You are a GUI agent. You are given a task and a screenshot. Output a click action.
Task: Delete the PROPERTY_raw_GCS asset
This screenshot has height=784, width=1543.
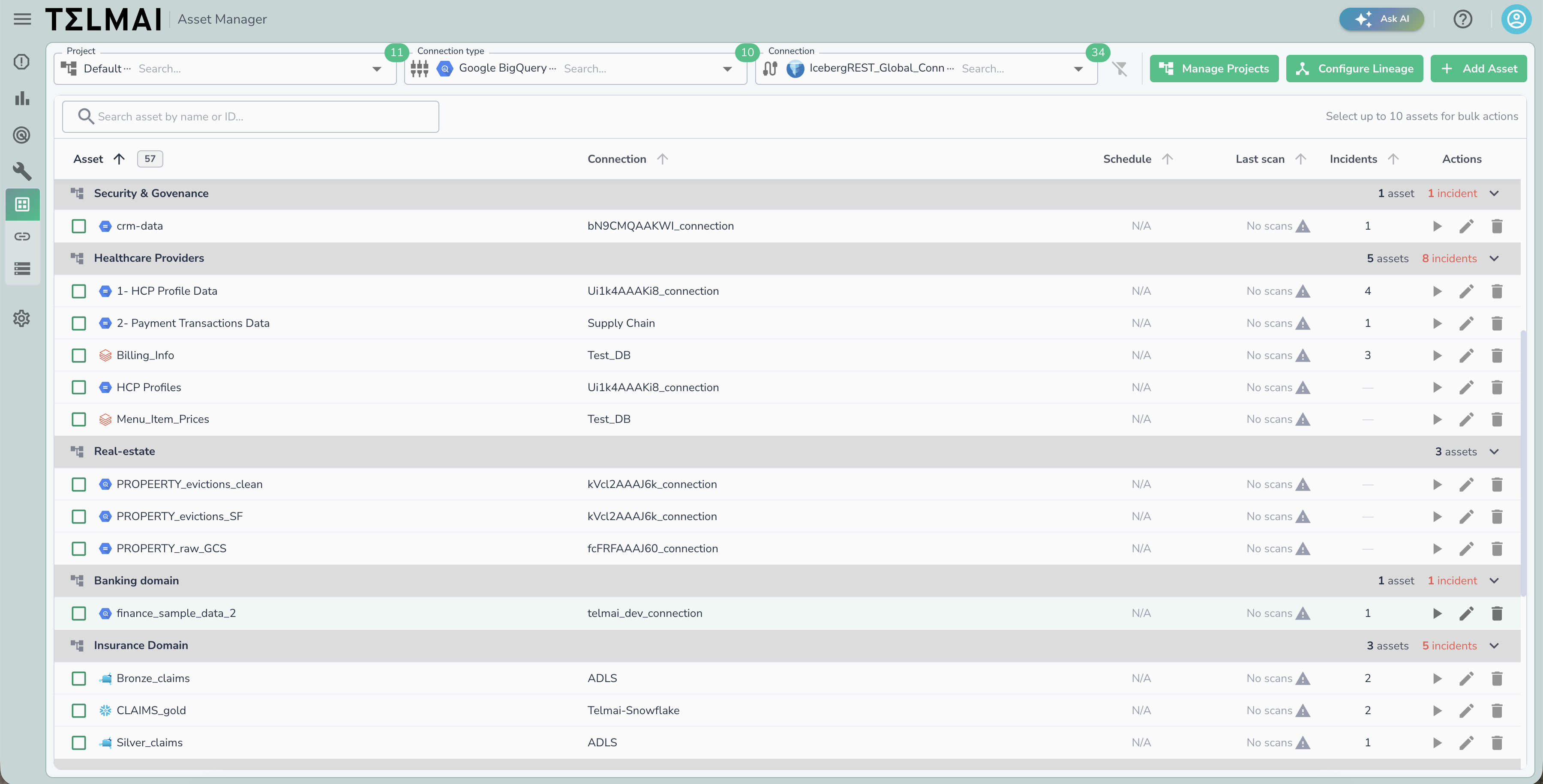1496,549
